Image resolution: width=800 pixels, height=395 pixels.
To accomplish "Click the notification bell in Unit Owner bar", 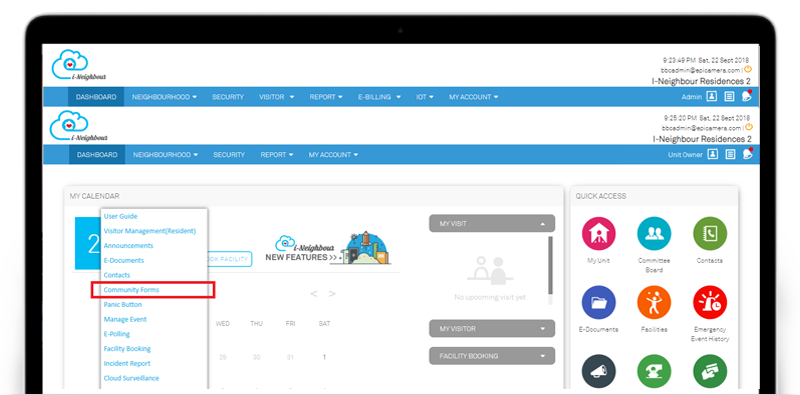I will click(747, 154).
